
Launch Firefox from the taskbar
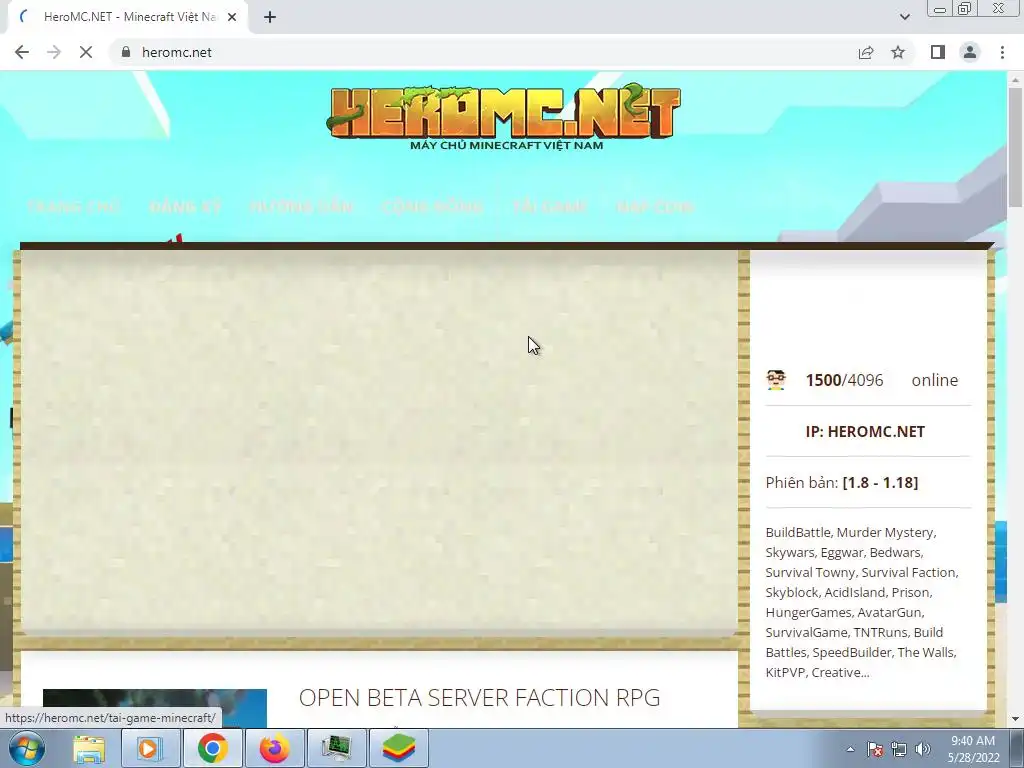(274, 748)
